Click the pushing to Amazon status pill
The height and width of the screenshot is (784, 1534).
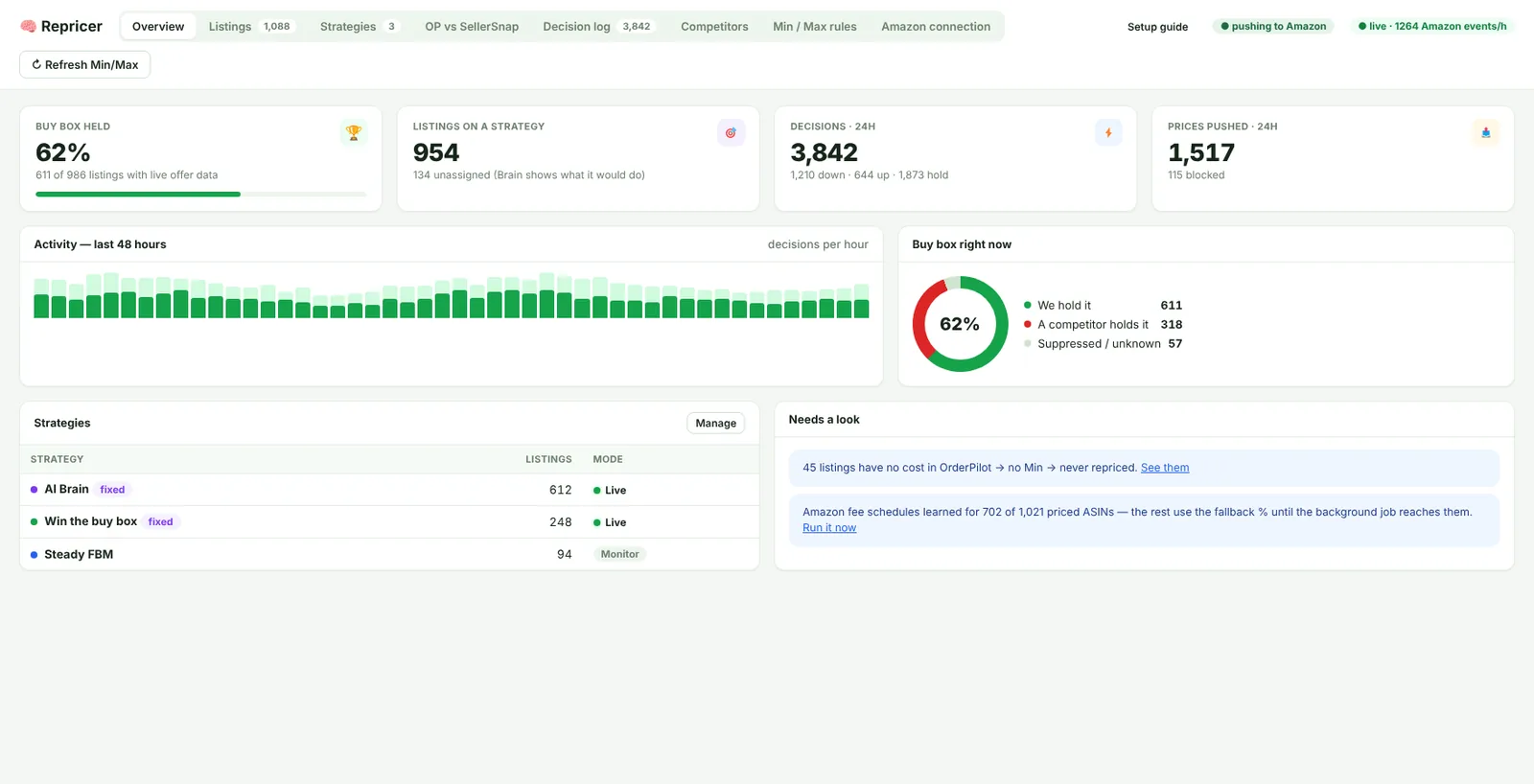point(1273,27)
